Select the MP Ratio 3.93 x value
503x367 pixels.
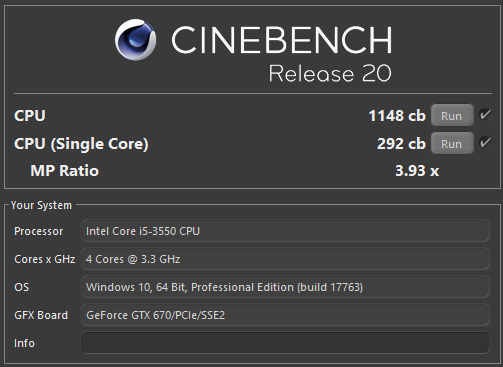[417, 171]
